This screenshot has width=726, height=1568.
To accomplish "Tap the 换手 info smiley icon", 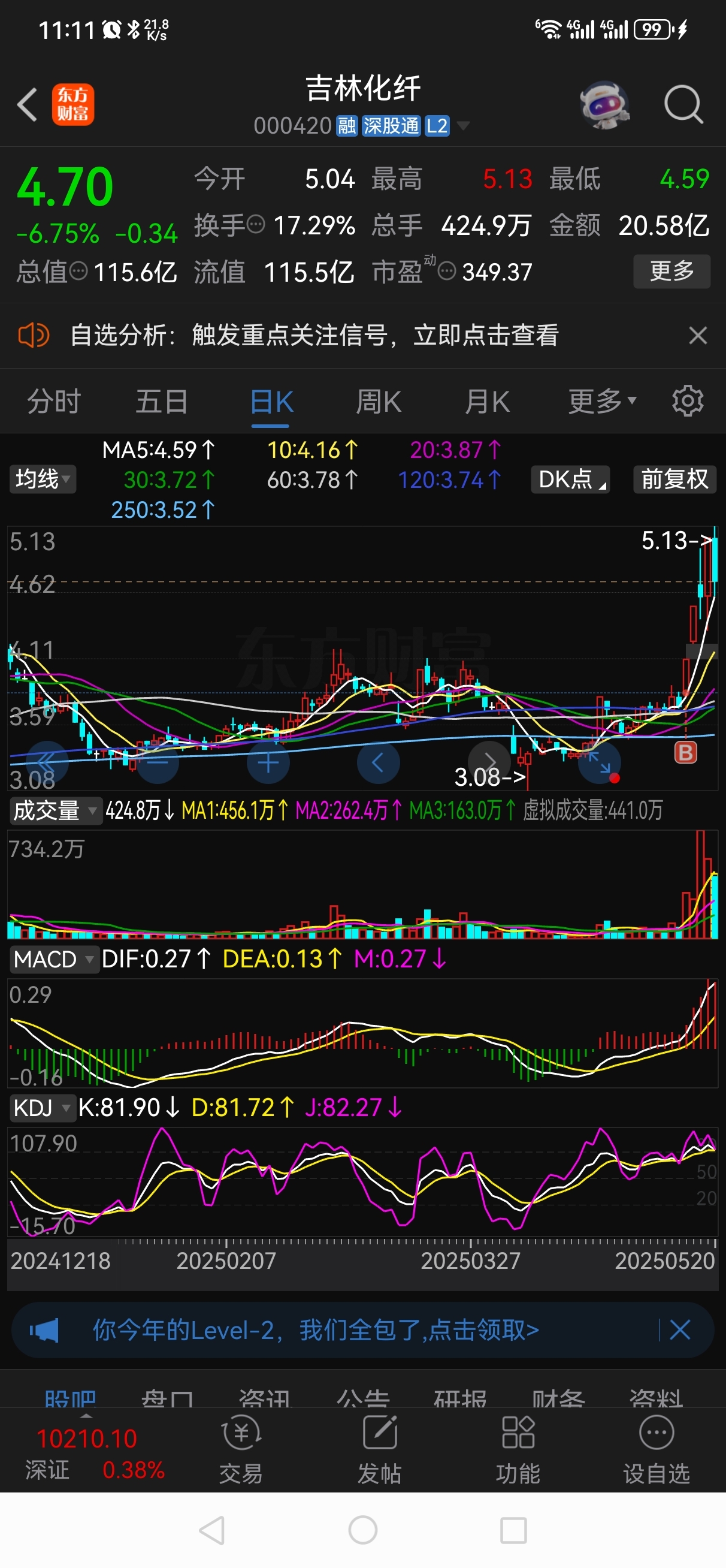I will point(256,225).
